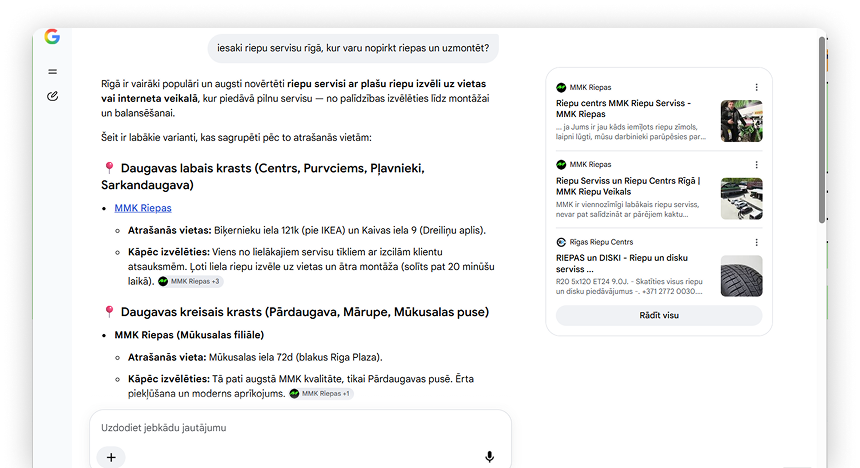Open Riepu centrs MMK Riepu Serviss result title
This screenshot has height=468, width=860.
tap(623, 109)
